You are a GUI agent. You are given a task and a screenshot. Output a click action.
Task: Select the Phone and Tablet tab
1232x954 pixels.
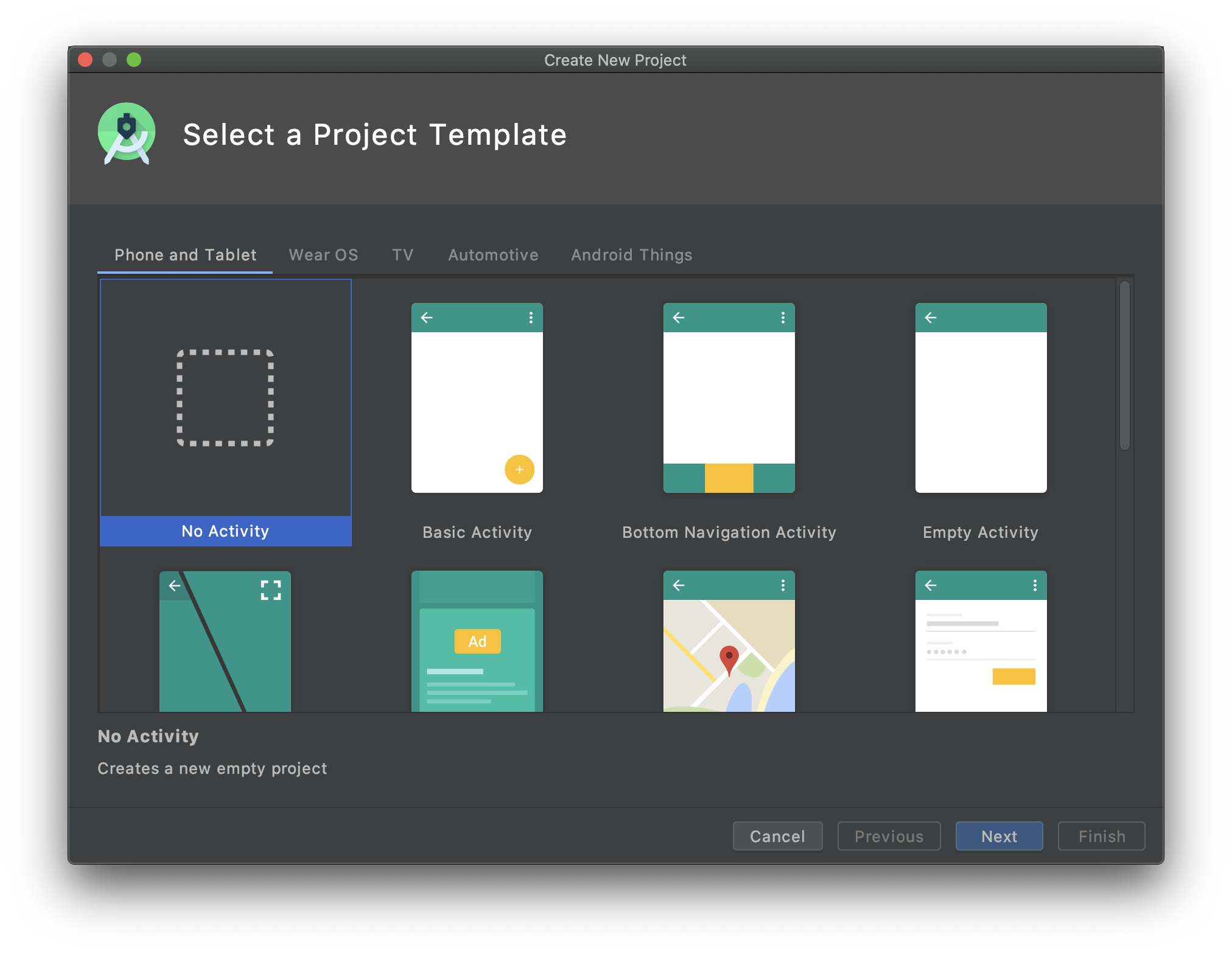tap(185, 255)
